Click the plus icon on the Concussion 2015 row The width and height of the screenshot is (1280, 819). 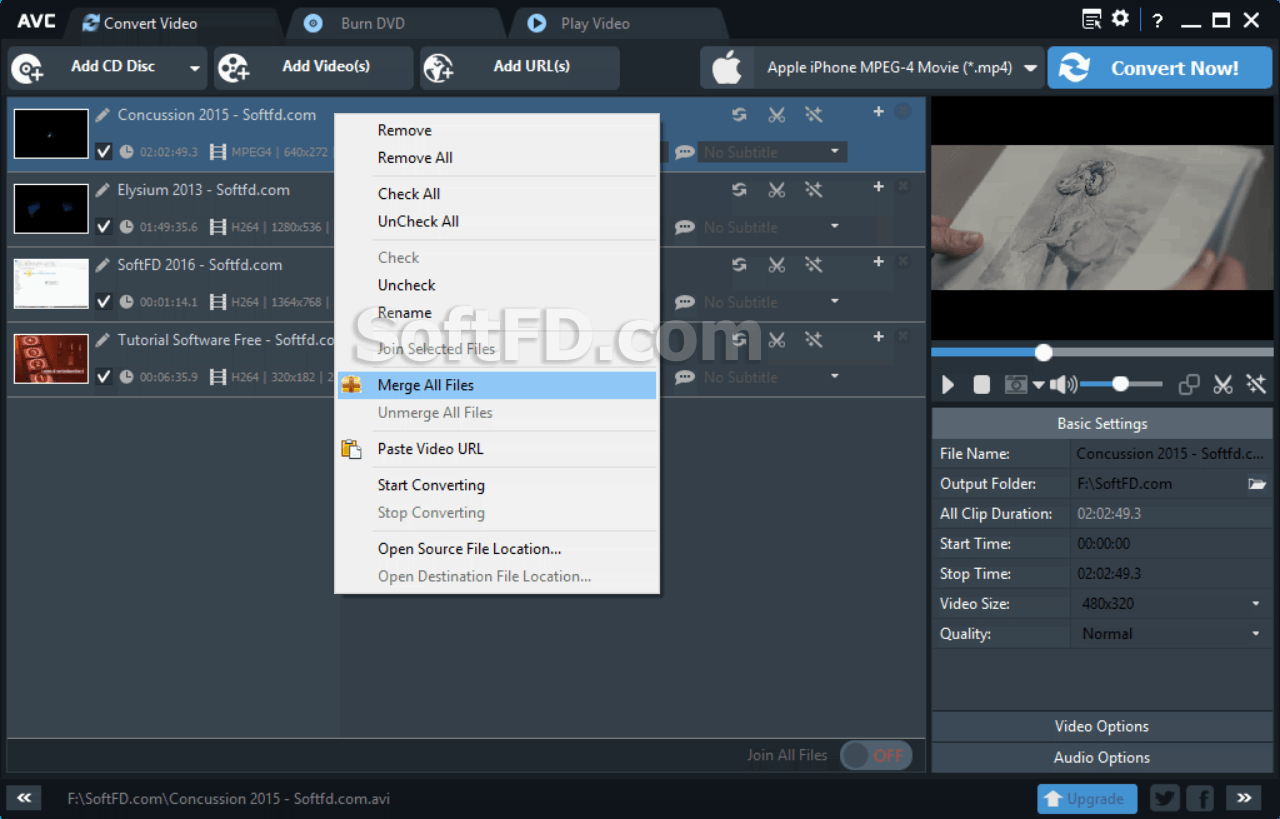coord(878,112)
